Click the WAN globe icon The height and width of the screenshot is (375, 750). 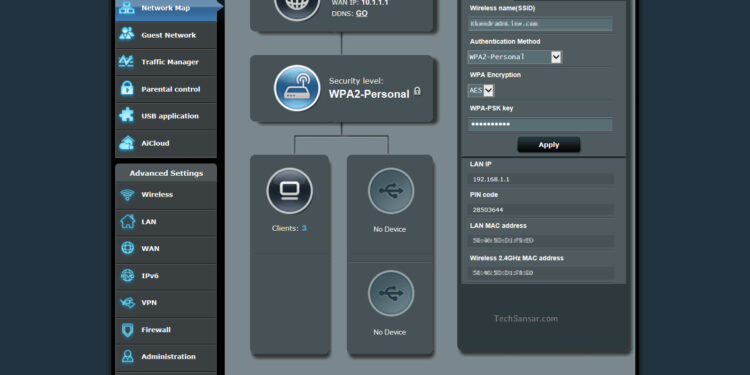[x=127, y=248]
